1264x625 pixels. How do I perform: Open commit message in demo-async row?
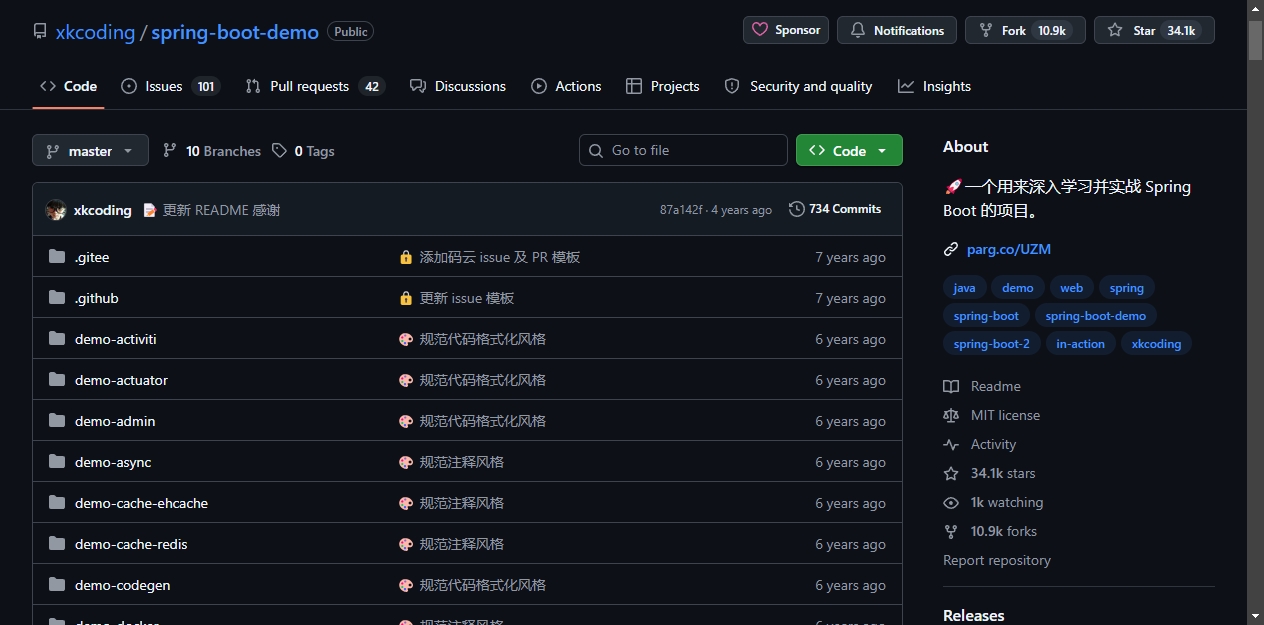(x=462, y=462)
